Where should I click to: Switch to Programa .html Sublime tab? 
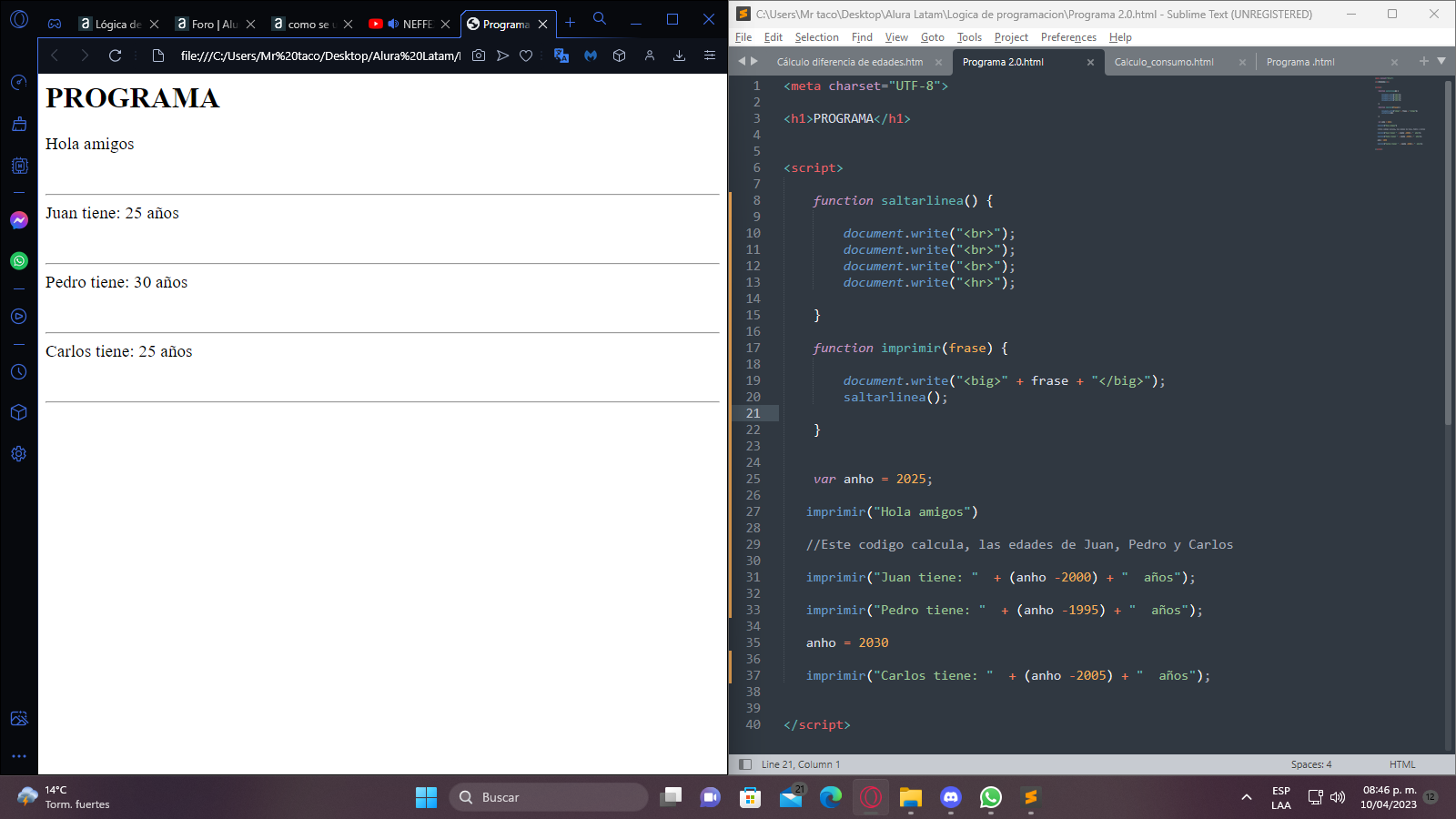[x=1300, y=62]
